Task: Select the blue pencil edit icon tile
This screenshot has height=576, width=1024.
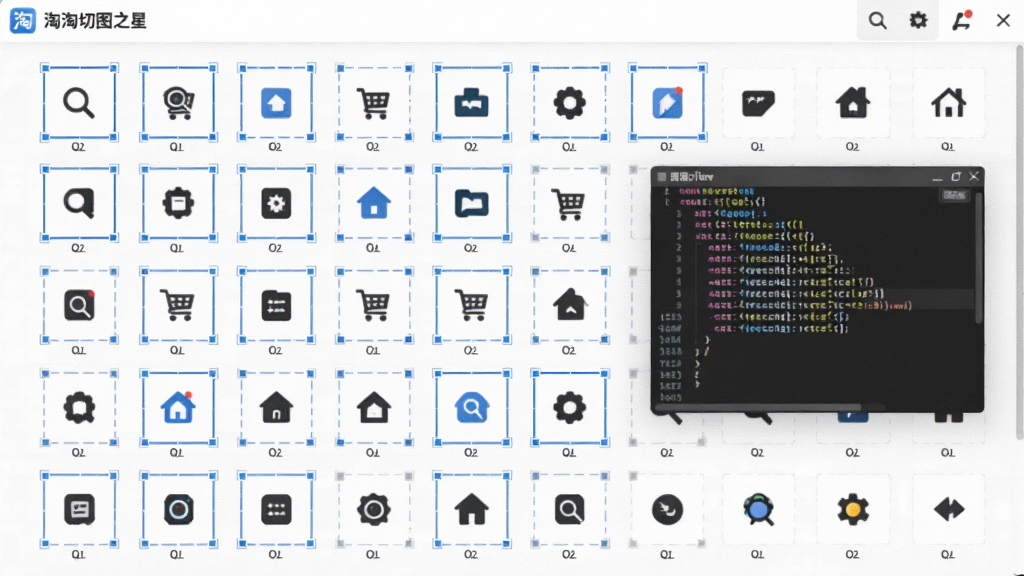Action: 667,103
